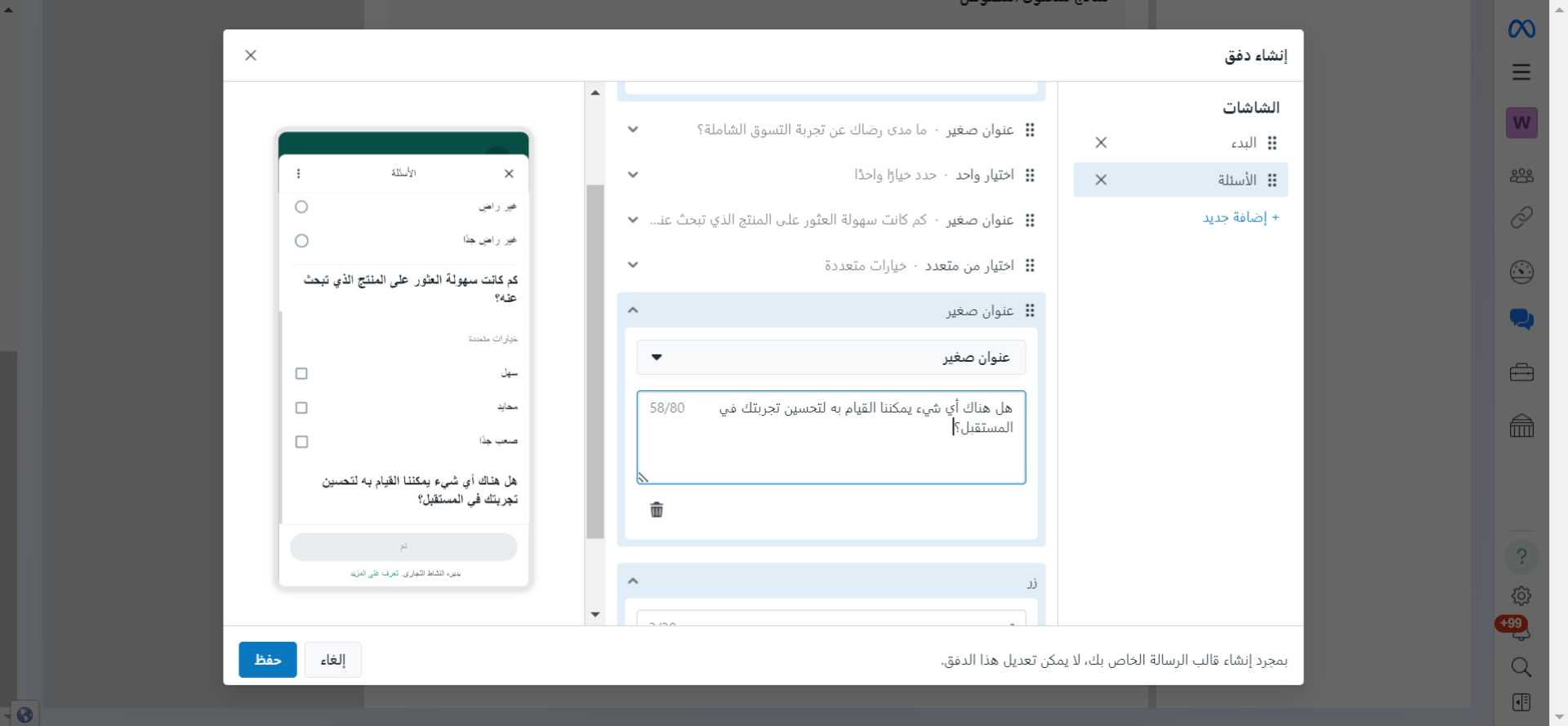The height and width of the screenshot is (726, 1568).
Task: Expand ما مدى رضاك heading row
Action: click(633, 130)
